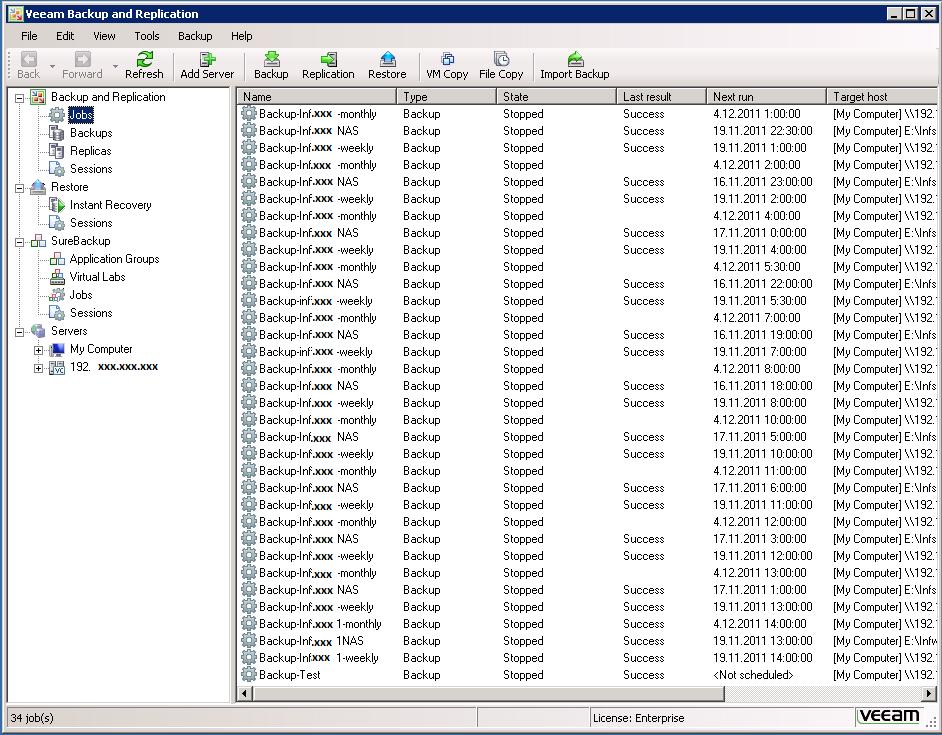Select job 'Backup-Infxxx 1-weekly'
The width and height of the screenshot is (942, 735).
point(318,657)
